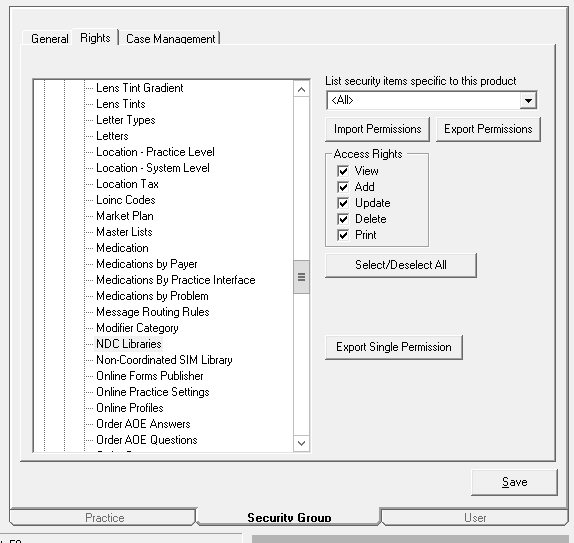Image resolution: width=574 pixels, height=543 pixels.
Task: Disable the Delete access right
Action: click(x=343, y=219)
